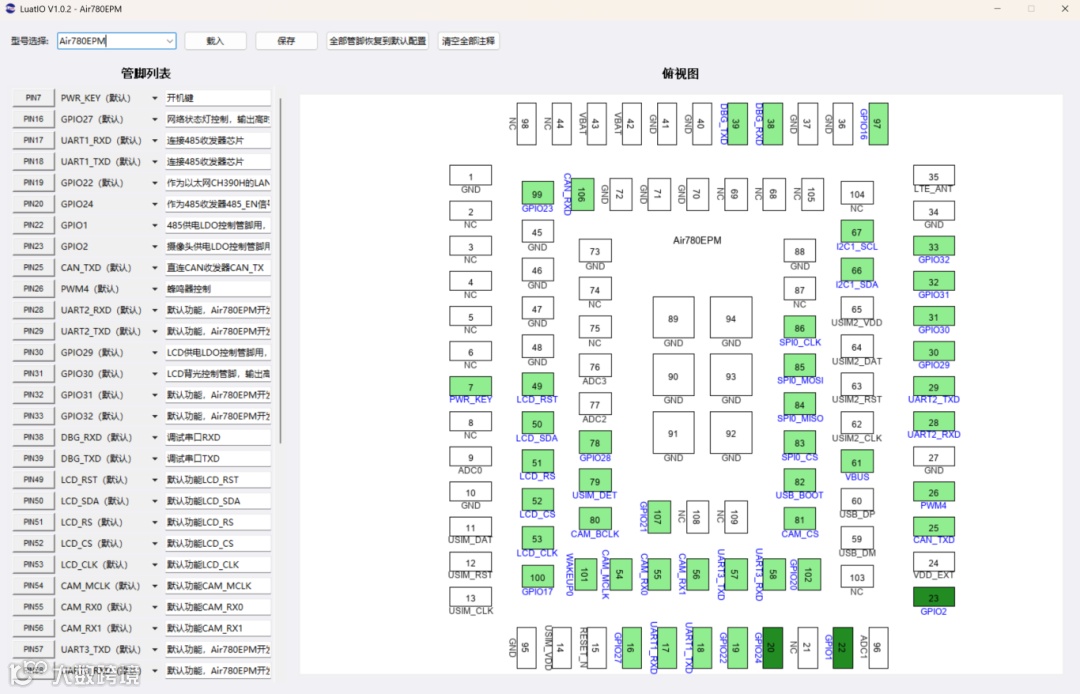Select pin 80 CAM_BCLK on chip diagram
The height and width of the screenshot is (694, 1080).
click(x=595, y=519)
